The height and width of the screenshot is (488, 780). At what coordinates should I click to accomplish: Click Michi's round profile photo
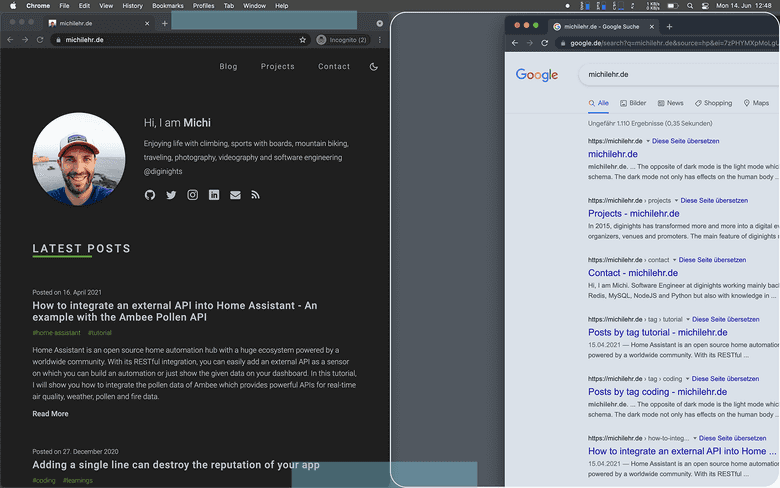click(79, 156)
